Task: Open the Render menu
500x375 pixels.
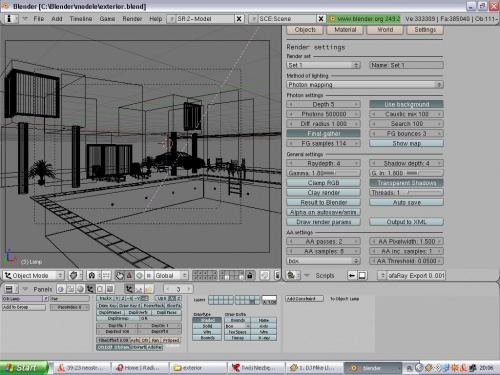Action: [x=132, y=19]
